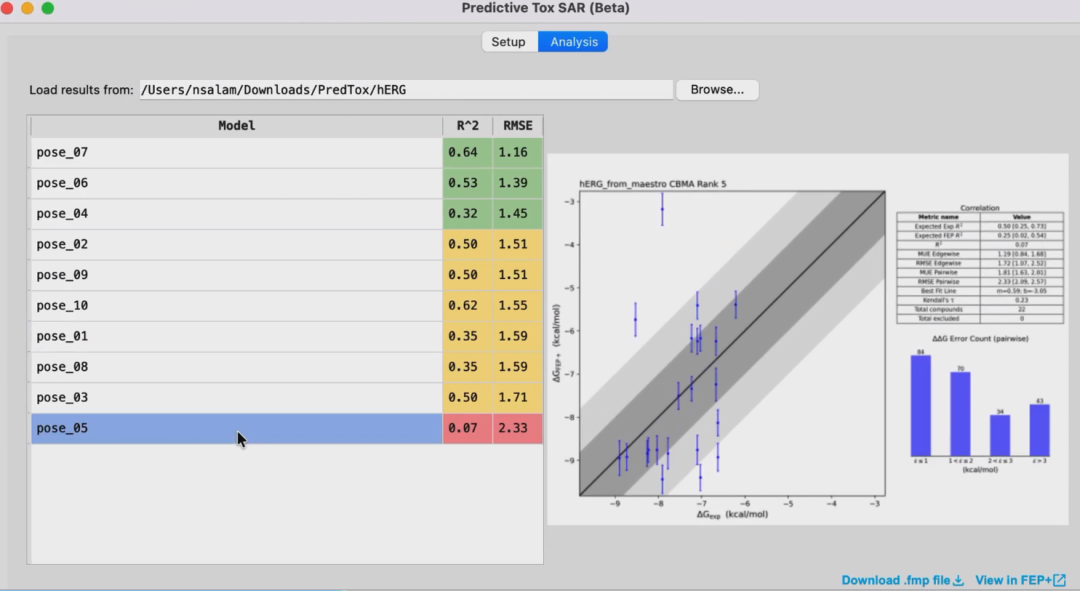This screenshot has width=1080, height=591.
Task: Sort by the R^2 column header
Action: click(x=468, y=125)
